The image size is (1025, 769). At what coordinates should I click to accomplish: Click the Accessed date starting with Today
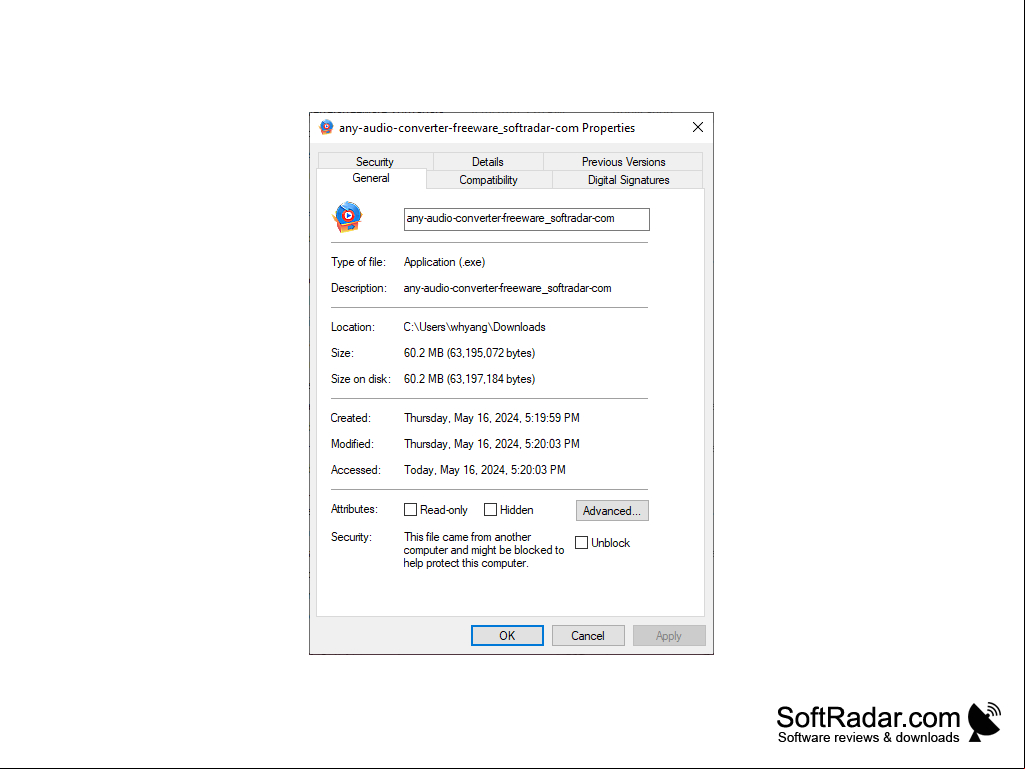coord(484,470)
